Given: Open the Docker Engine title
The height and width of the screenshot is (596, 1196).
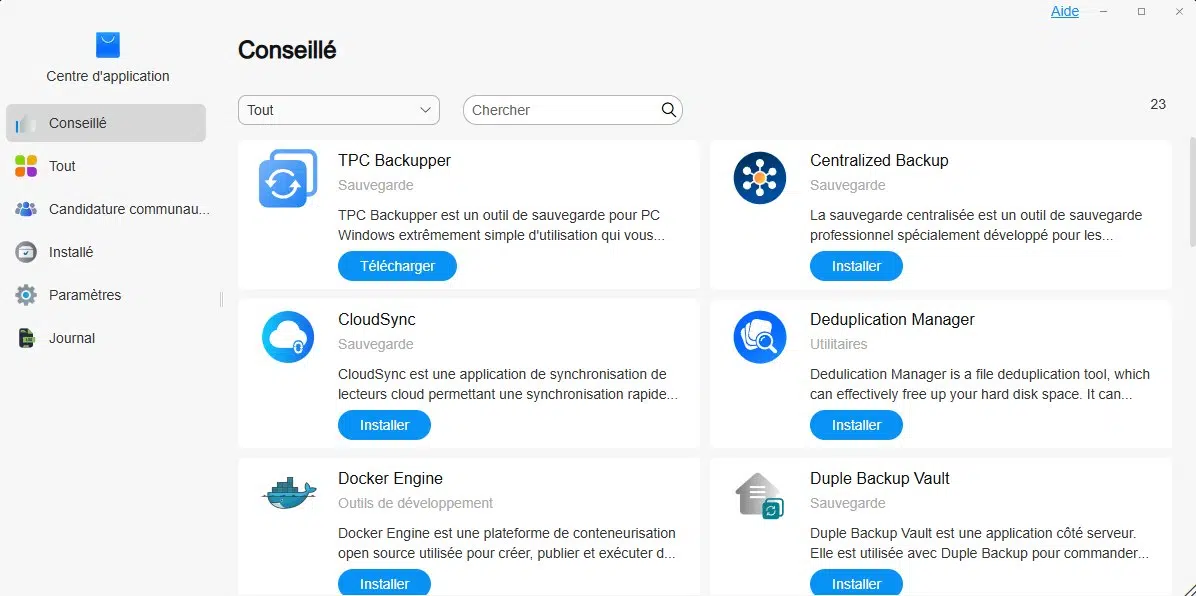Looking at the screenshot, I should pyautogui.click(x=391, y=478).
